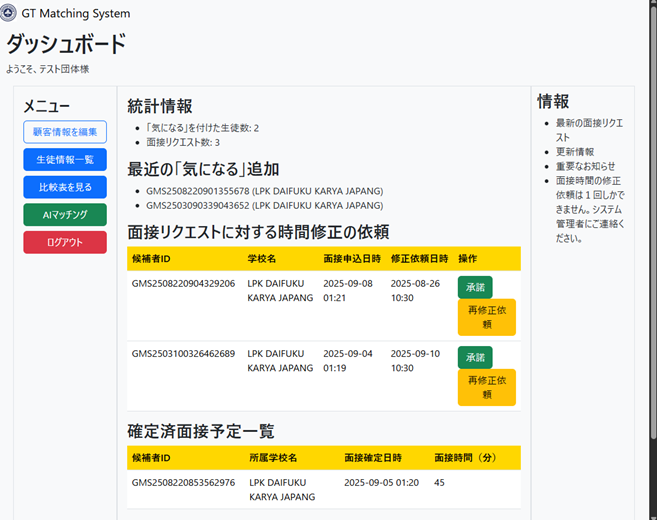Click the 顧客情報を編集 button
Image resolution: width=657 pixels, height=520 pixels.
(x=65, y=132)
